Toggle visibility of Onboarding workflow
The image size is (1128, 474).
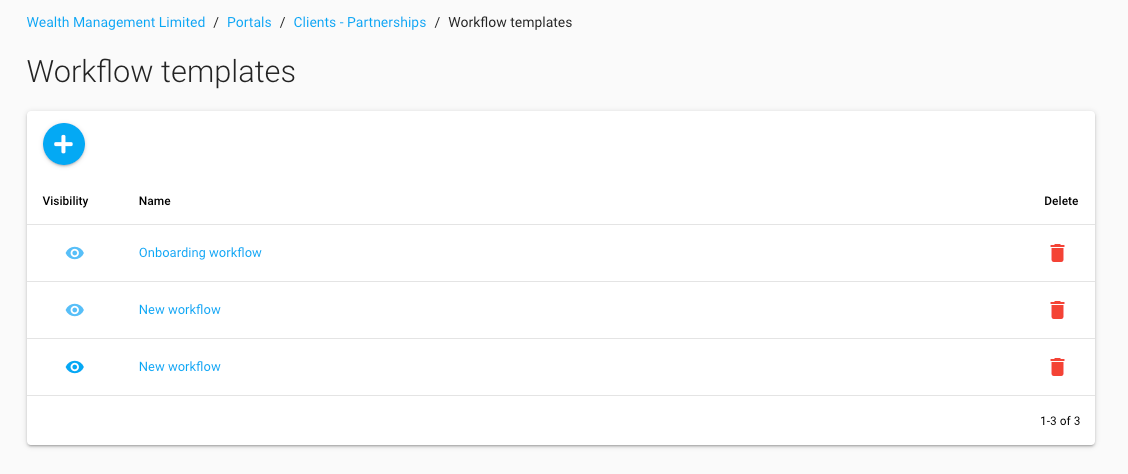pos(75,253)
